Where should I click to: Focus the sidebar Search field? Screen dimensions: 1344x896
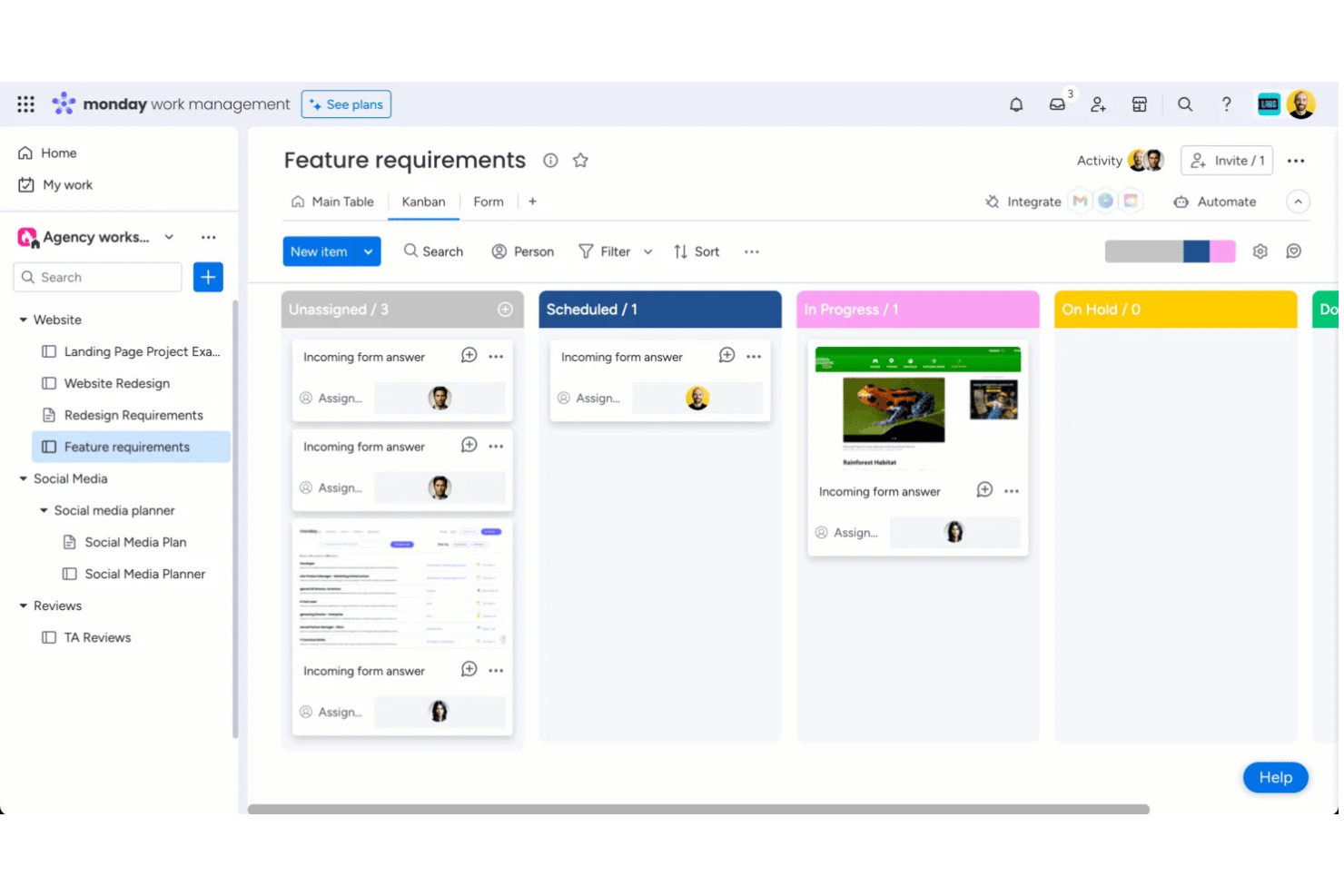pyautogui.click(x=98, y=277)
